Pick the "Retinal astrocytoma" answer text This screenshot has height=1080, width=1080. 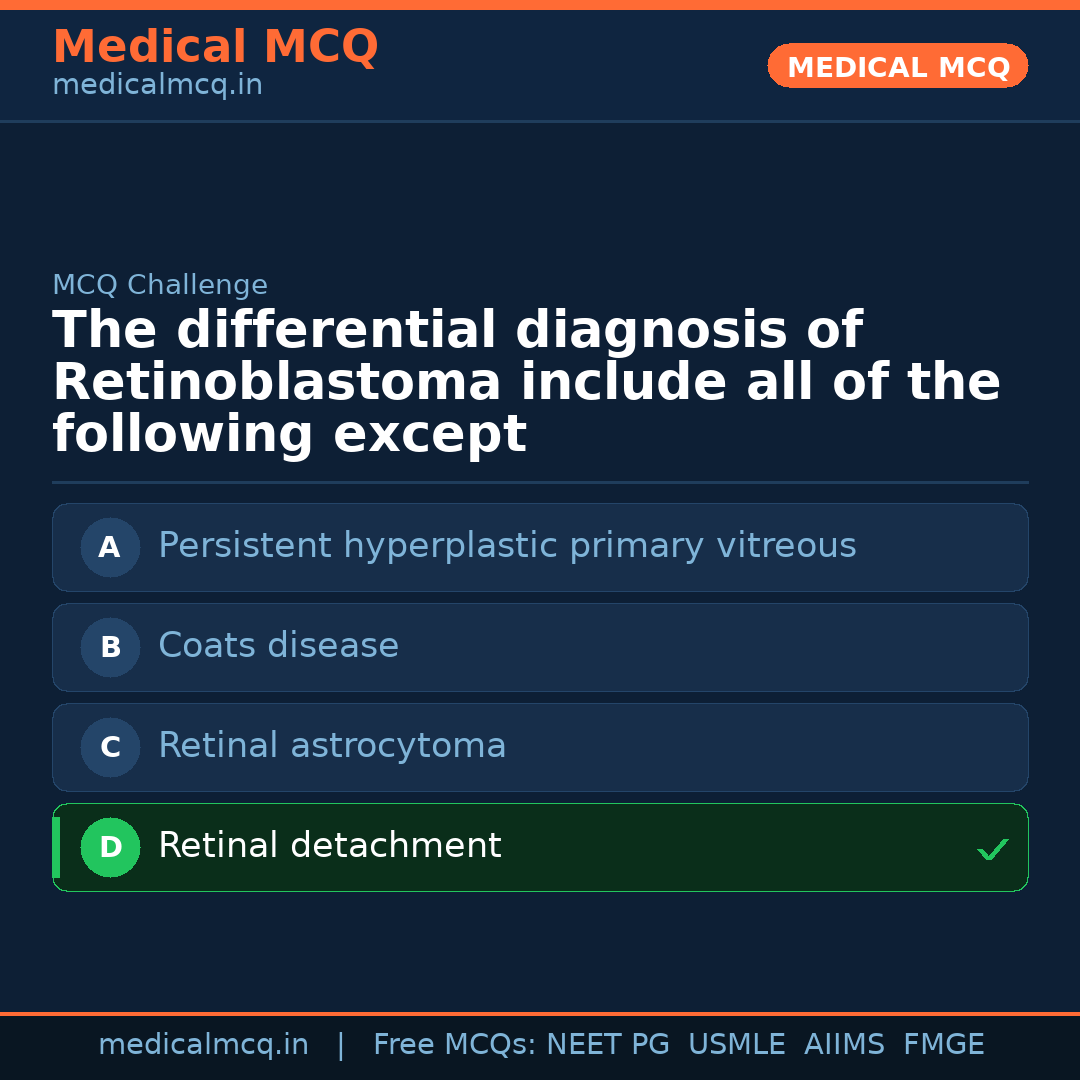pos(332,746)
